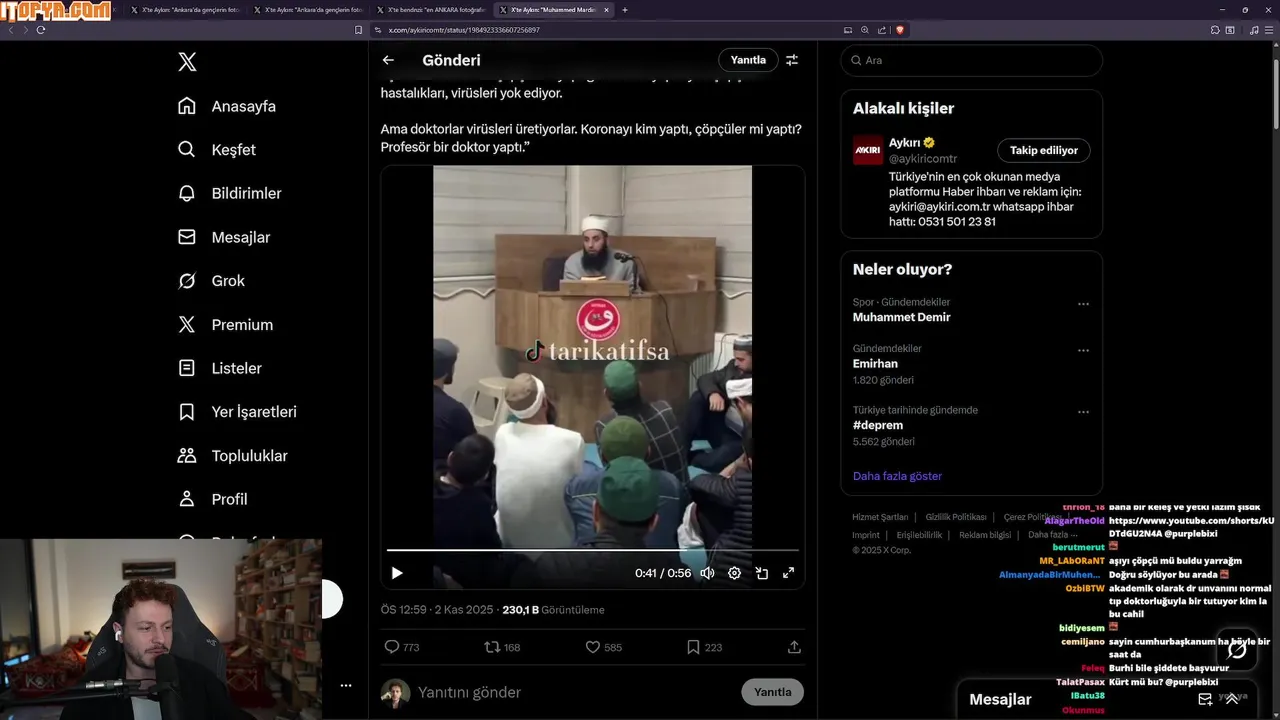Open the Premium page
1280x720 pixels.
(226, 325)
